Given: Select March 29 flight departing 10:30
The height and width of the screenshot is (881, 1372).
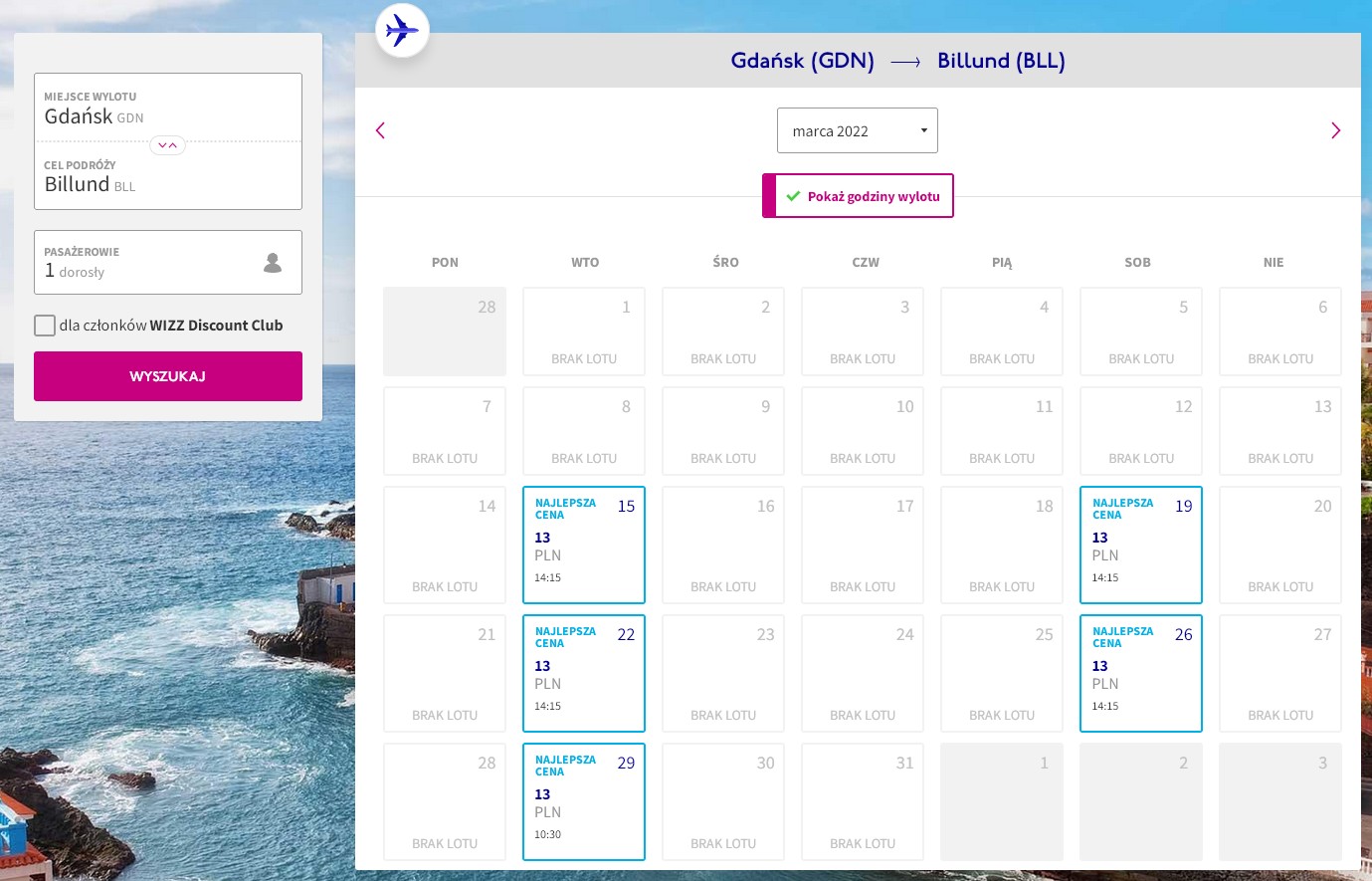Looking at the screenshot, I should pyautogui.click(x=584, y=801).
